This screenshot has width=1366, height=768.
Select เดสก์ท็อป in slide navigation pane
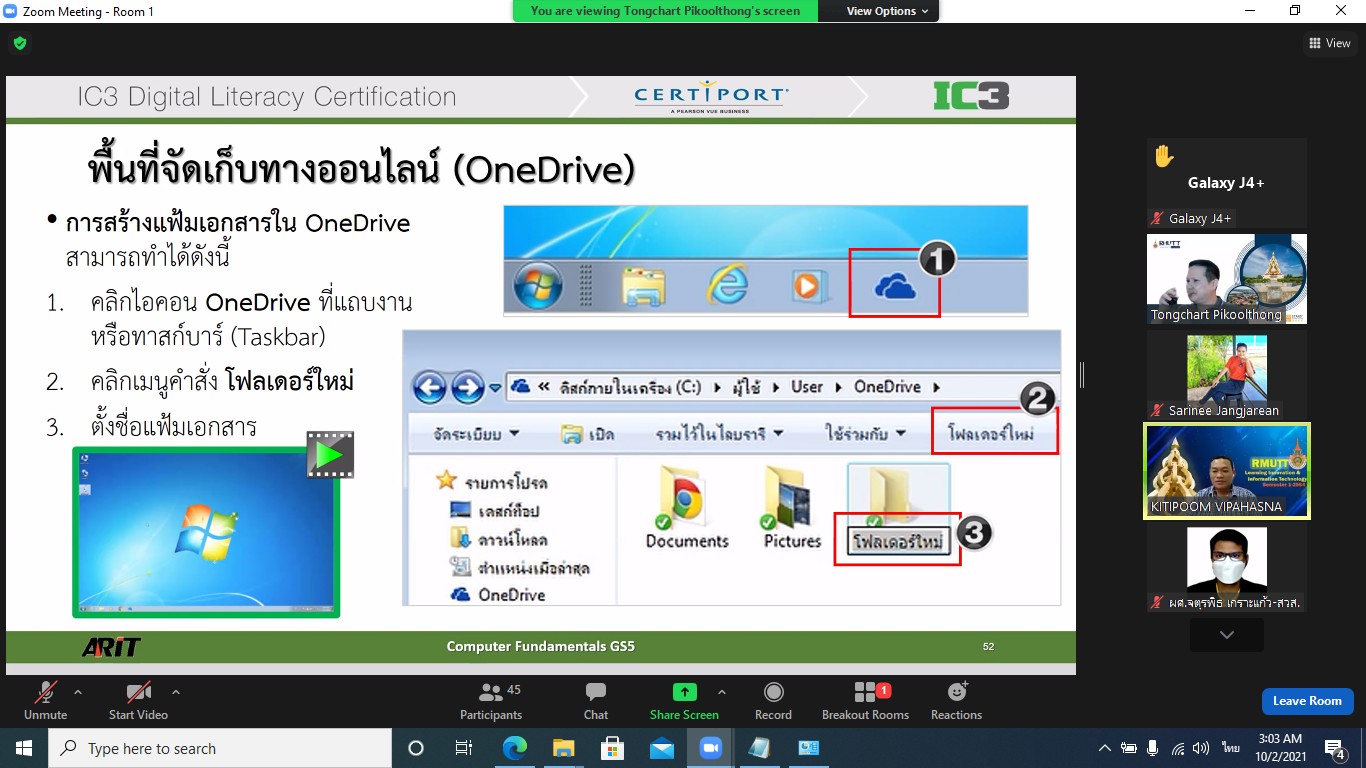coord(497,511)
